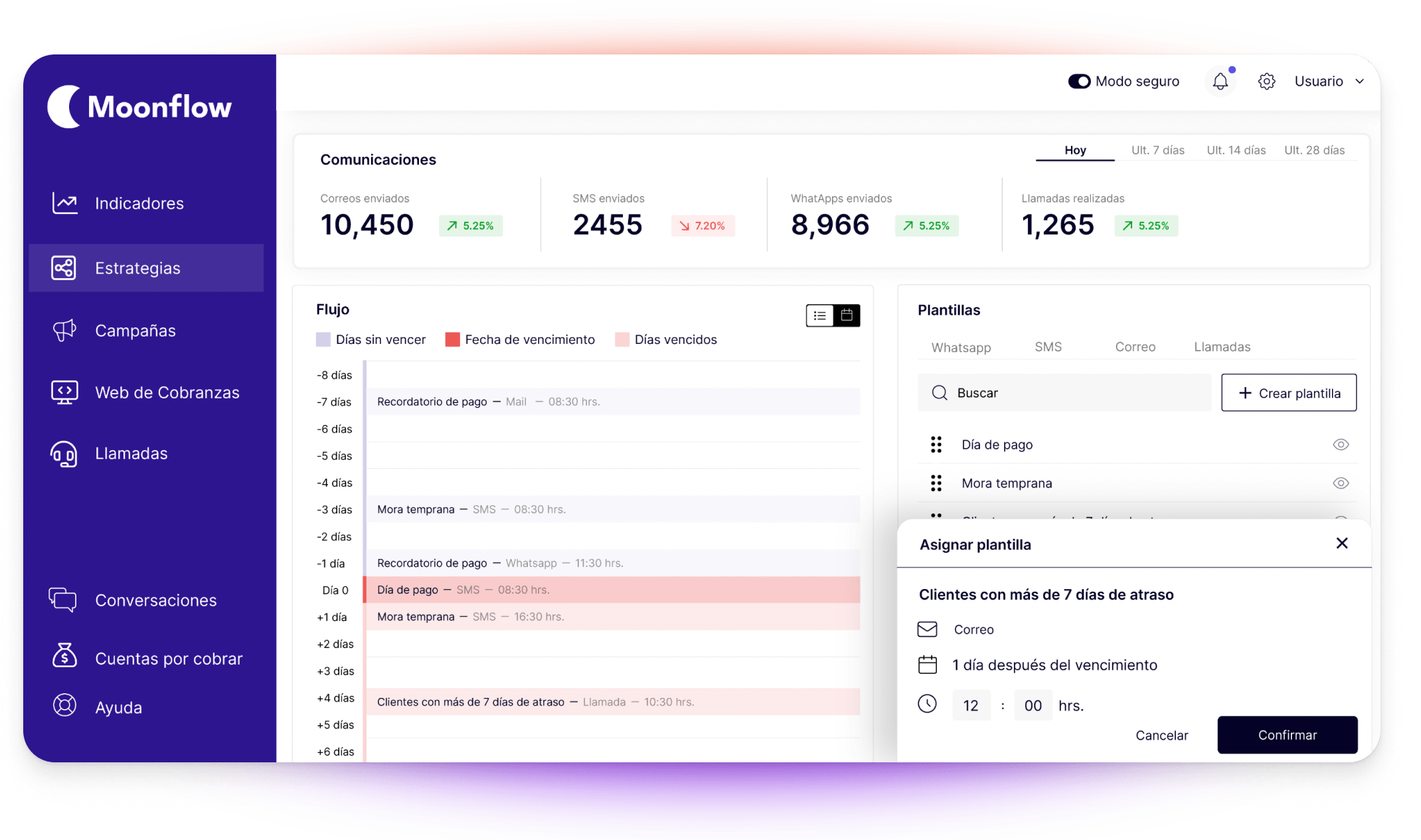Select the Campañas megaphone icon
Viewport: 1421px width, 840px height.
pos(64,330)
